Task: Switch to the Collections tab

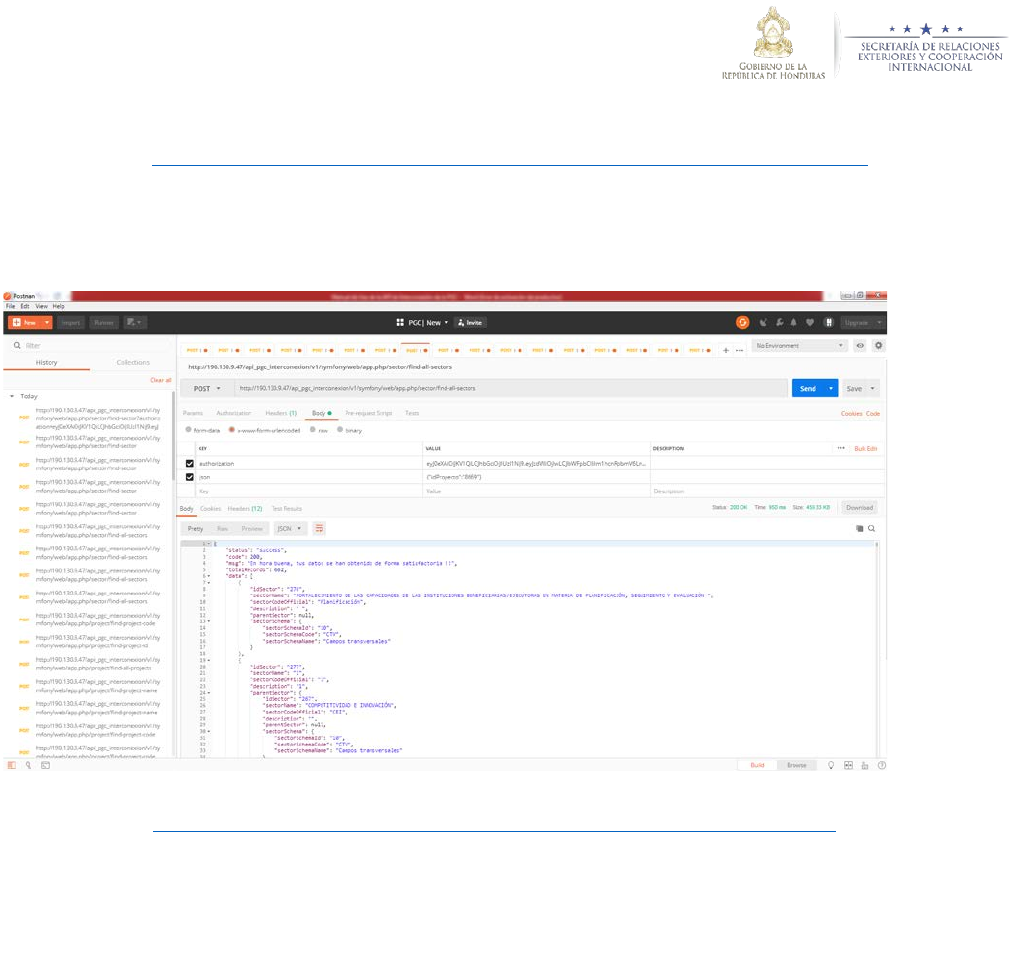Action: [x=133, y=362]
